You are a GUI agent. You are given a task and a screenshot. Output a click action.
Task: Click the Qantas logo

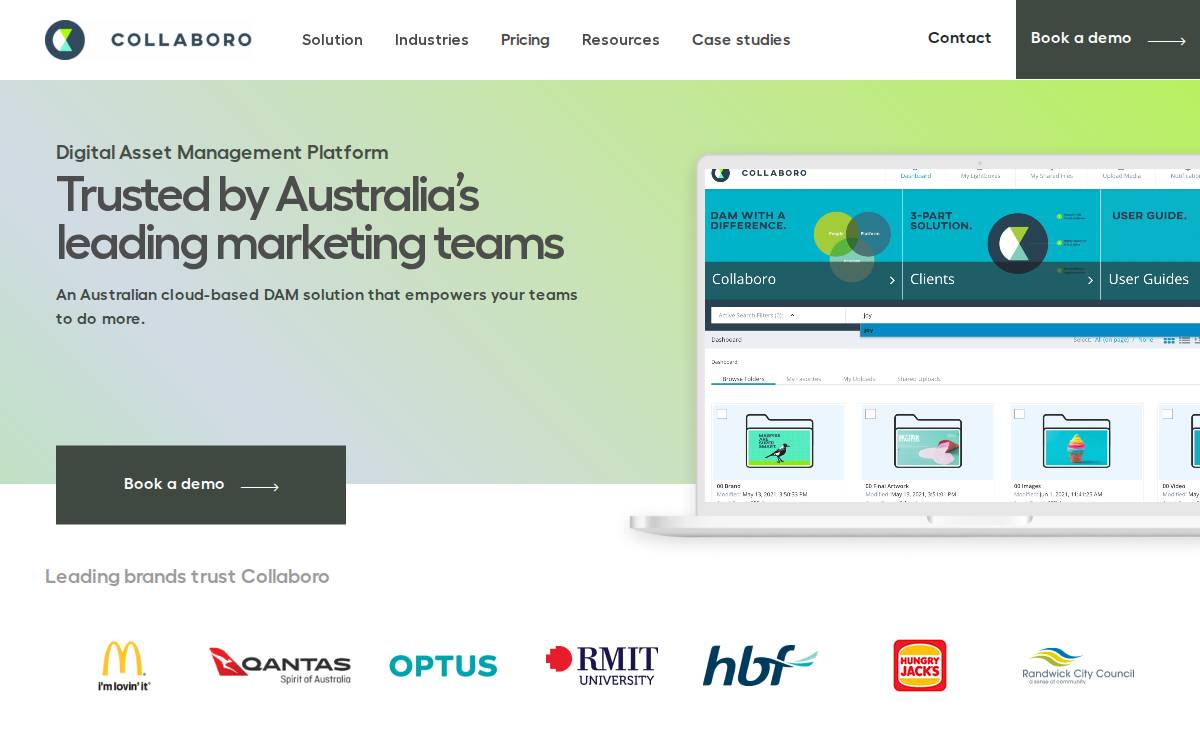point(280,666)
